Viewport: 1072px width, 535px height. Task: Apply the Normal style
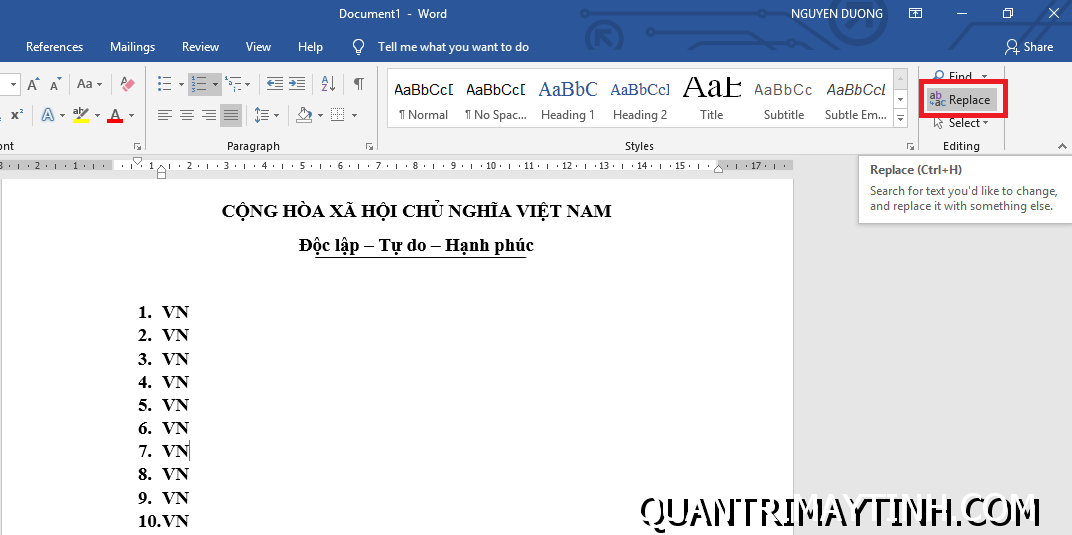(x=424, y=98)
